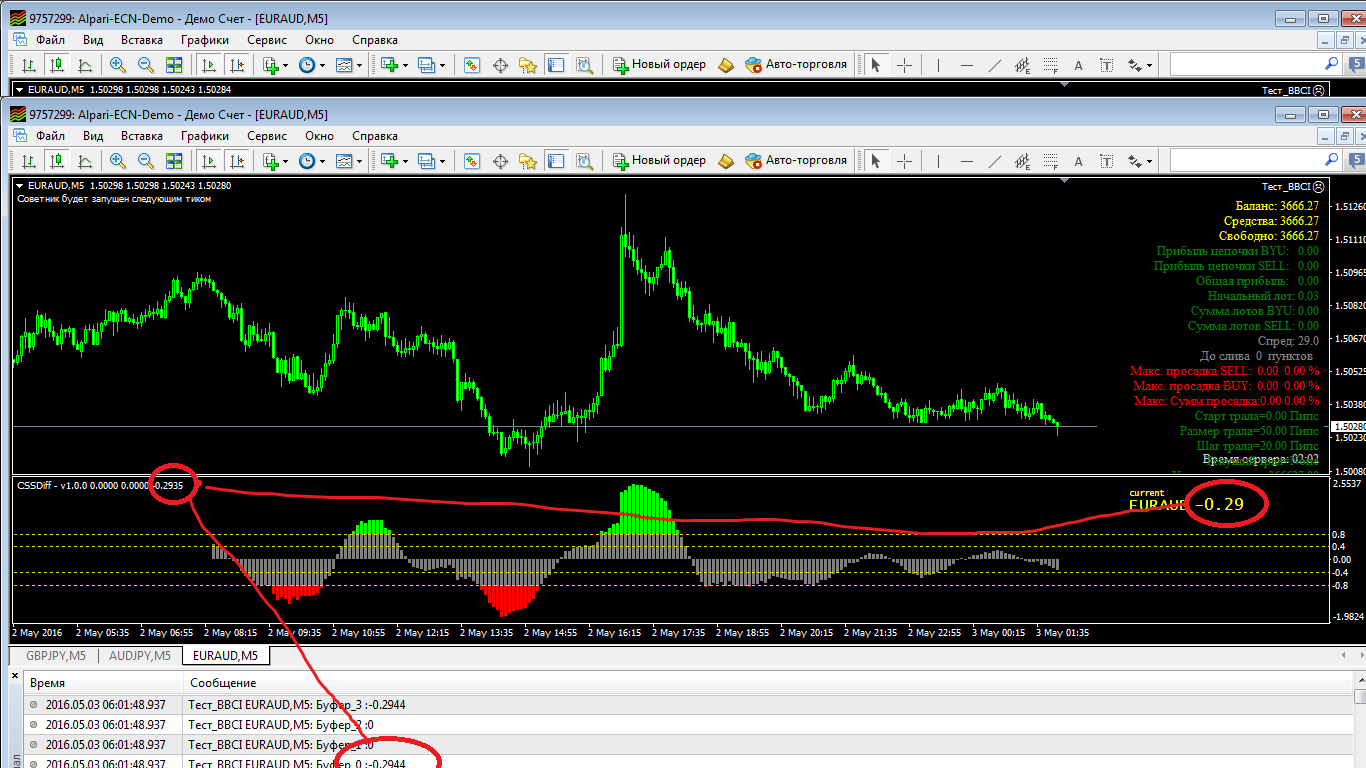Click Новый ордер button in lower toolbar
The image size is (1366, 768).
coord(659,160)
